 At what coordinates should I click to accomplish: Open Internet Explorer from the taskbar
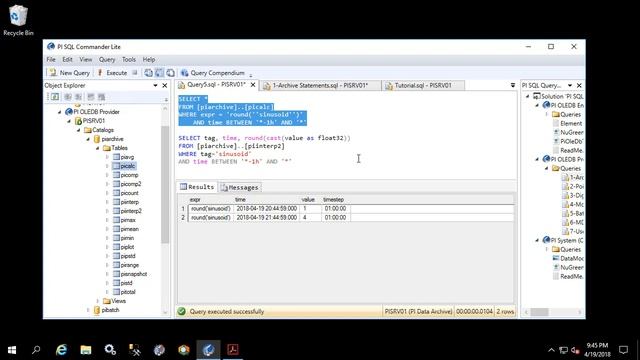[61, 350]
